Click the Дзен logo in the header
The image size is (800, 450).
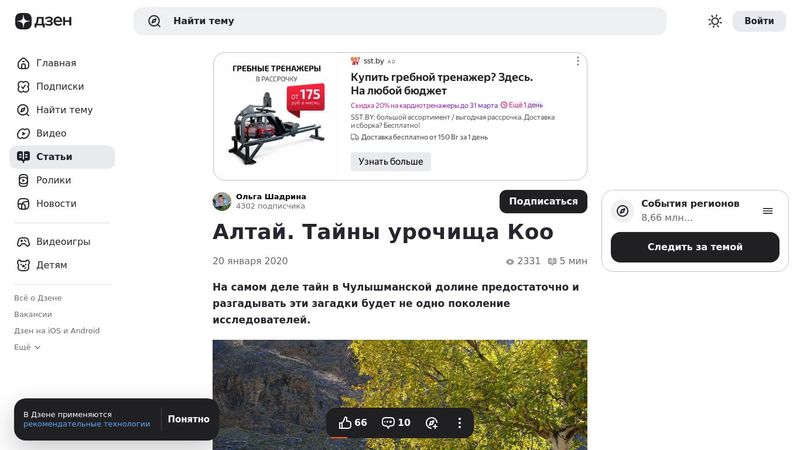[x=43, y=21]
